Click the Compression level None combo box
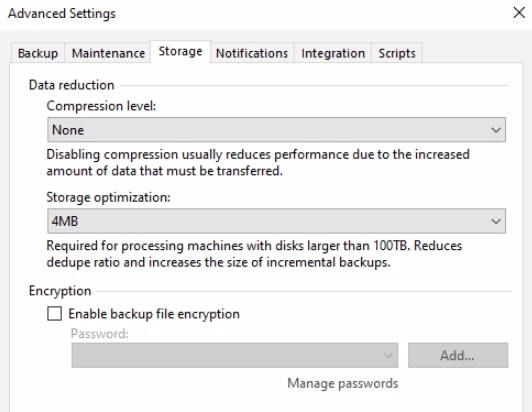Viewport: 532px width, 412px height. (x=277, y=130)
